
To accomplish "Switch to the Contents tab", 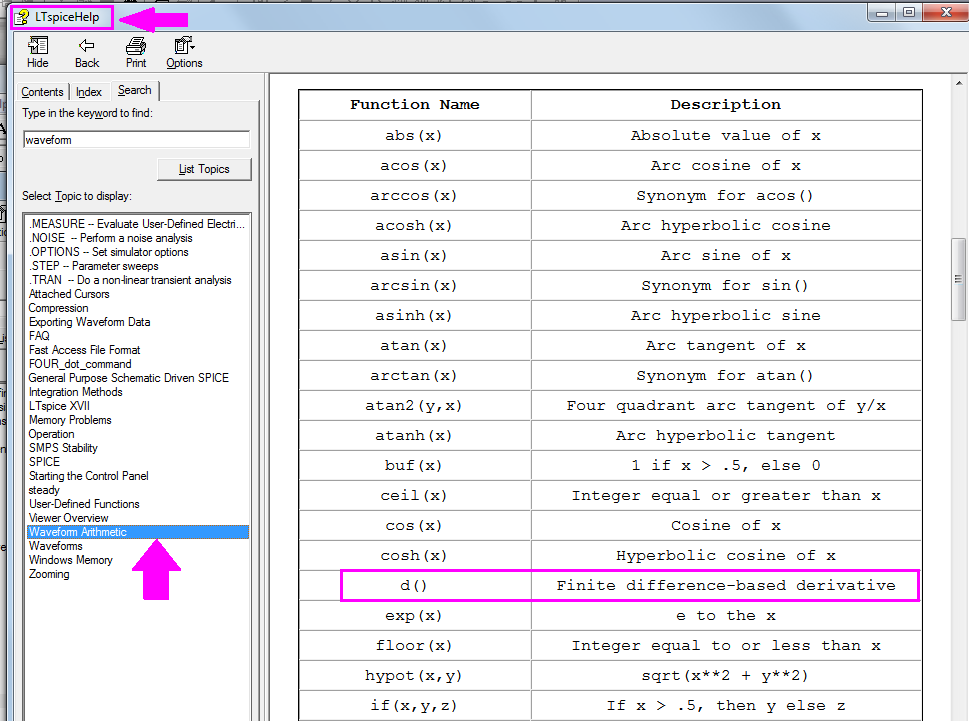I will pos(42,91).
